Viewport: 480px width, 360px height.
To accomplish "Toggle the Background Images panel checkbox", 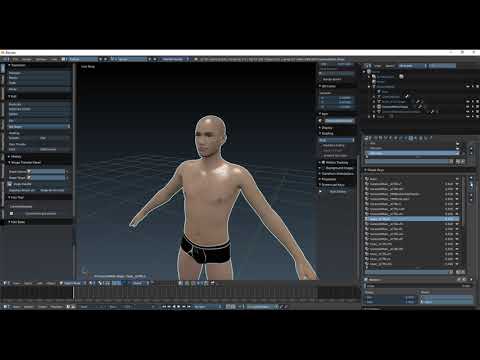I will point(323,168).
